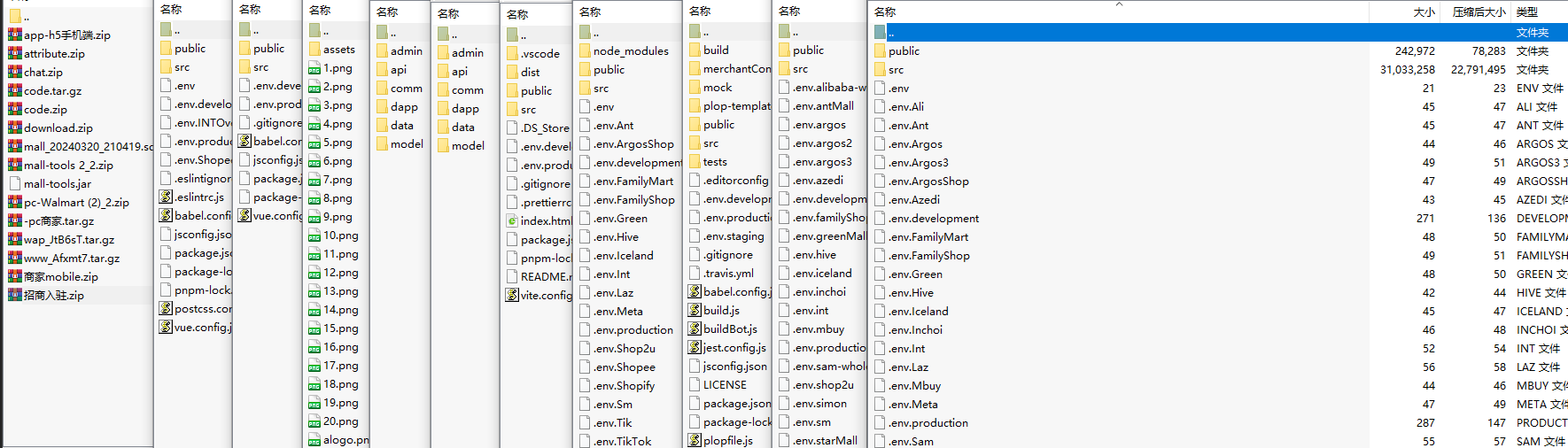Select the file .env.Sam
The image size is (1568, 448).
click(911, 441)
